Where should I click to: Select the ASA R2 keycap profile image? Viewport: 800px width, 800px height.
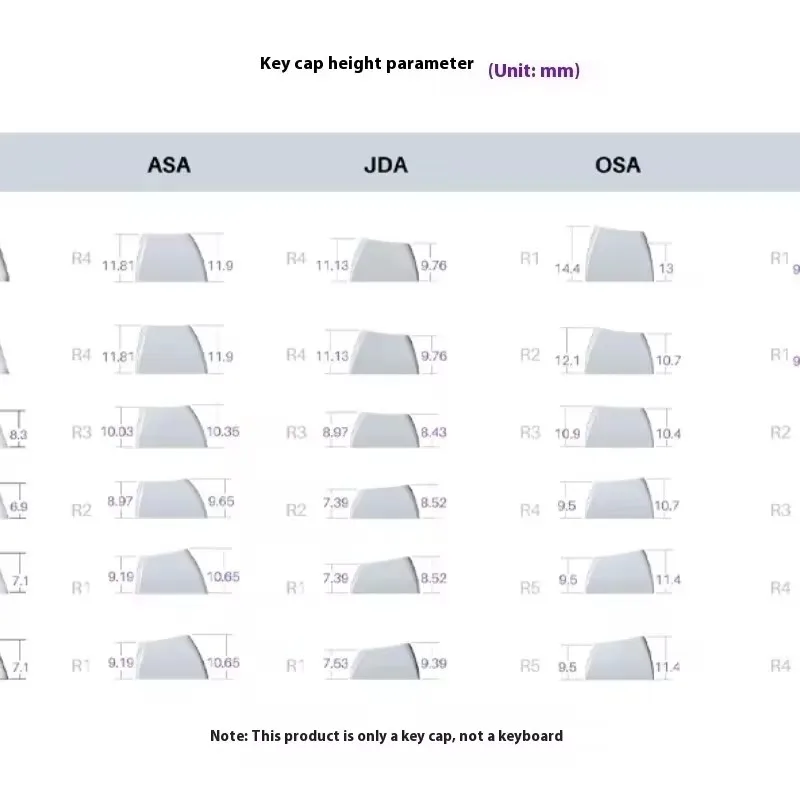pos(169,499)
